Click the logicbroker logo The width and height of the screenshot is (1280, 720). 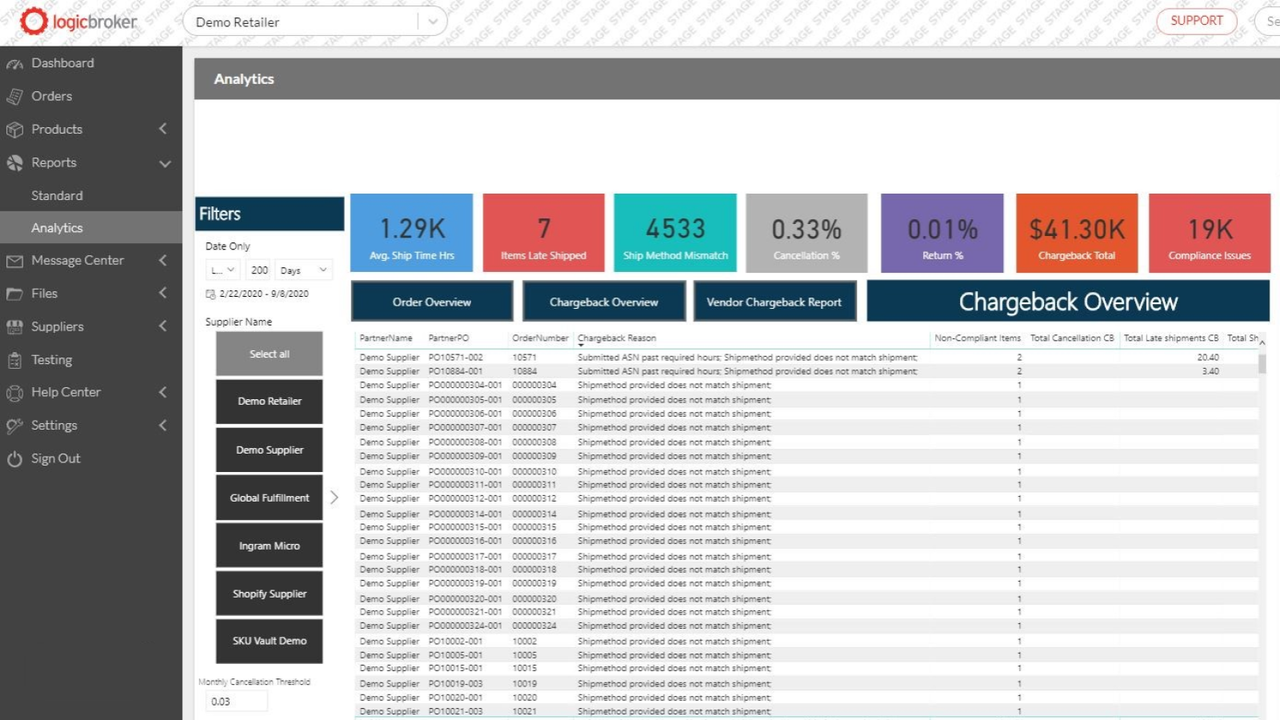[78, 21]
